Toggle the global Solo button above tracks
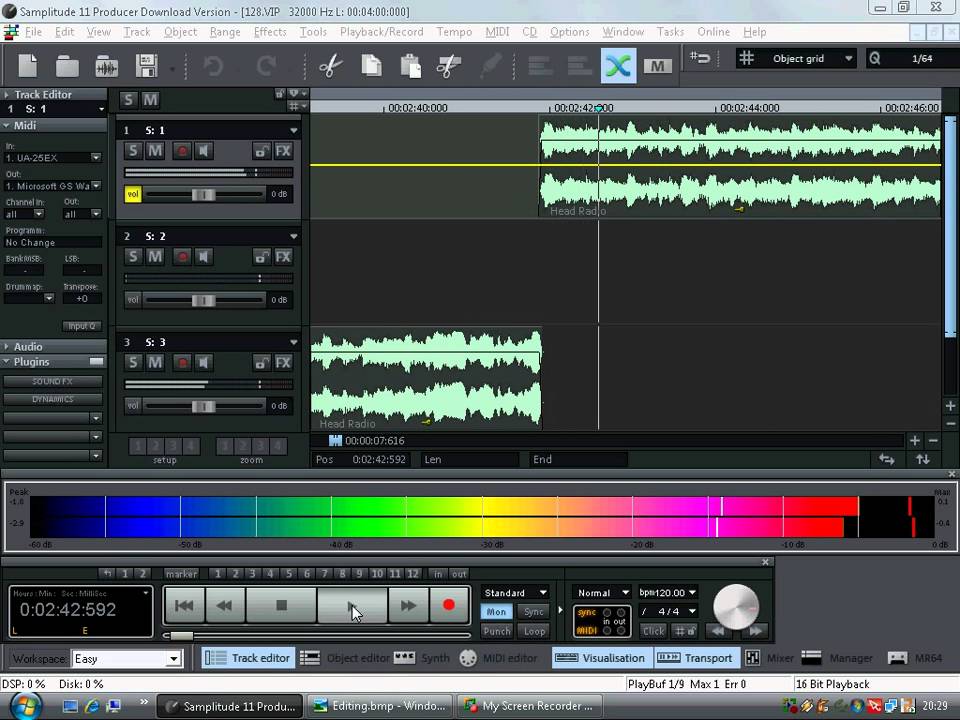 pos(128,100)
